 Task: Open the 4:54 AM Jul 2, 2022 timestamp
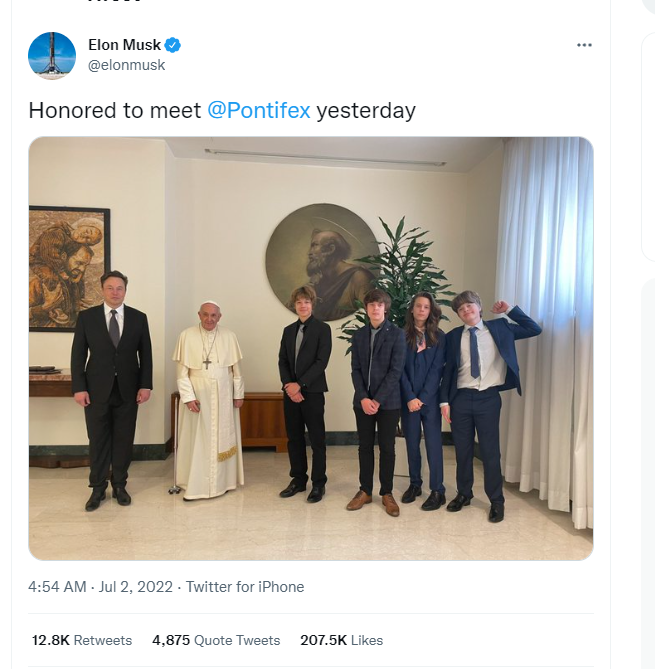coord(100,587)
